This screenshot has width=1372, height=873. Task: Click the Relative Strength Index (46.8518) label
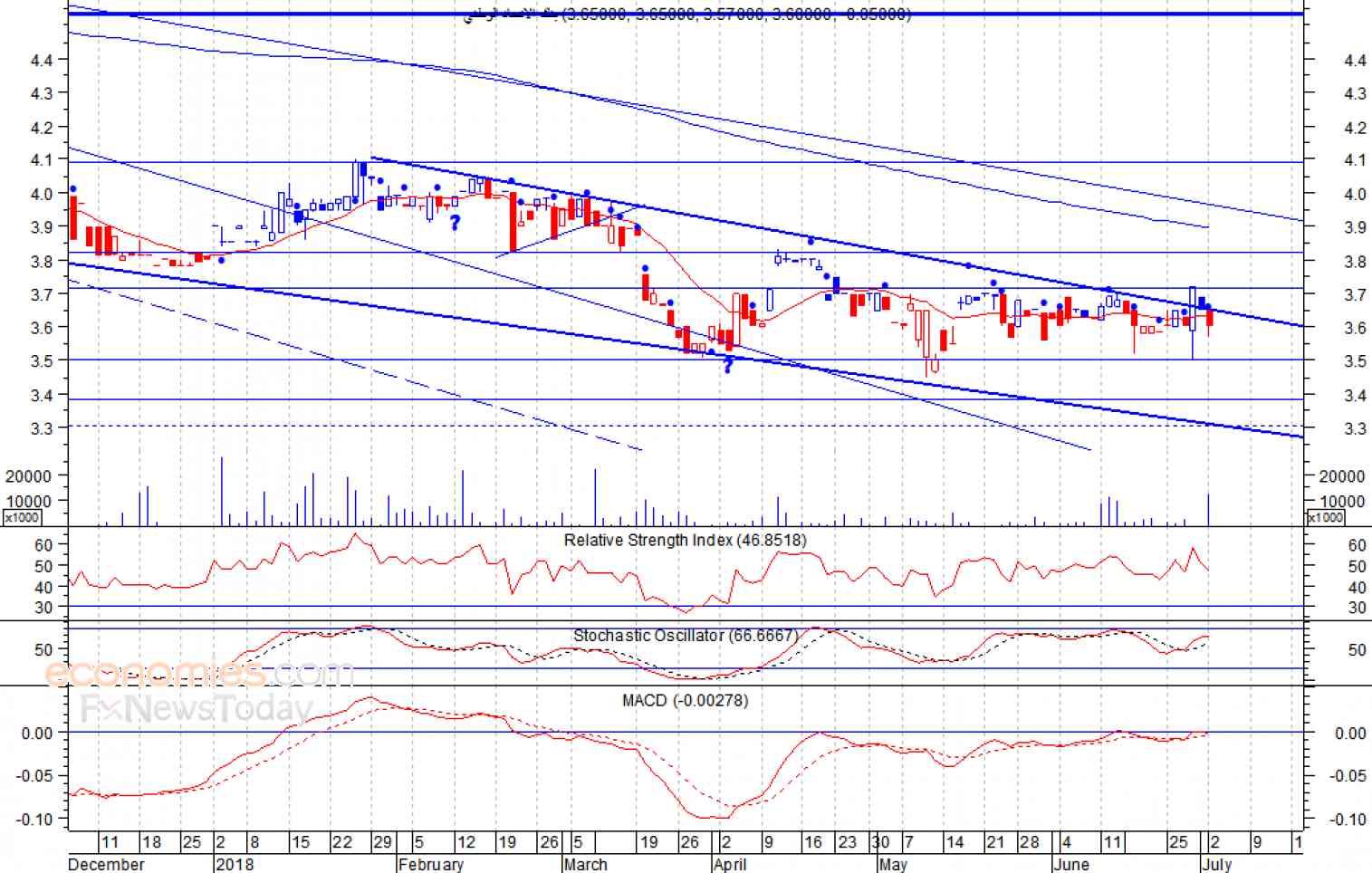click(685, 541)
